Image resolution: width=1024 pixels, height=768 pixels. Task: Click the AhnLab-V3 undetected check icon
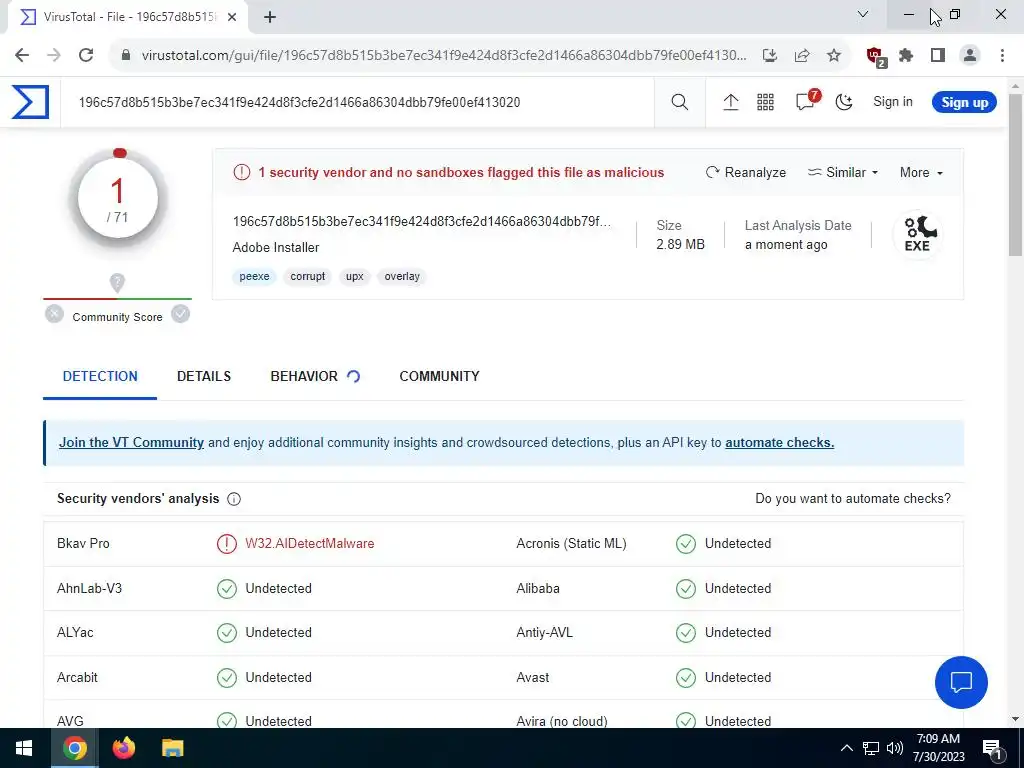227,588
